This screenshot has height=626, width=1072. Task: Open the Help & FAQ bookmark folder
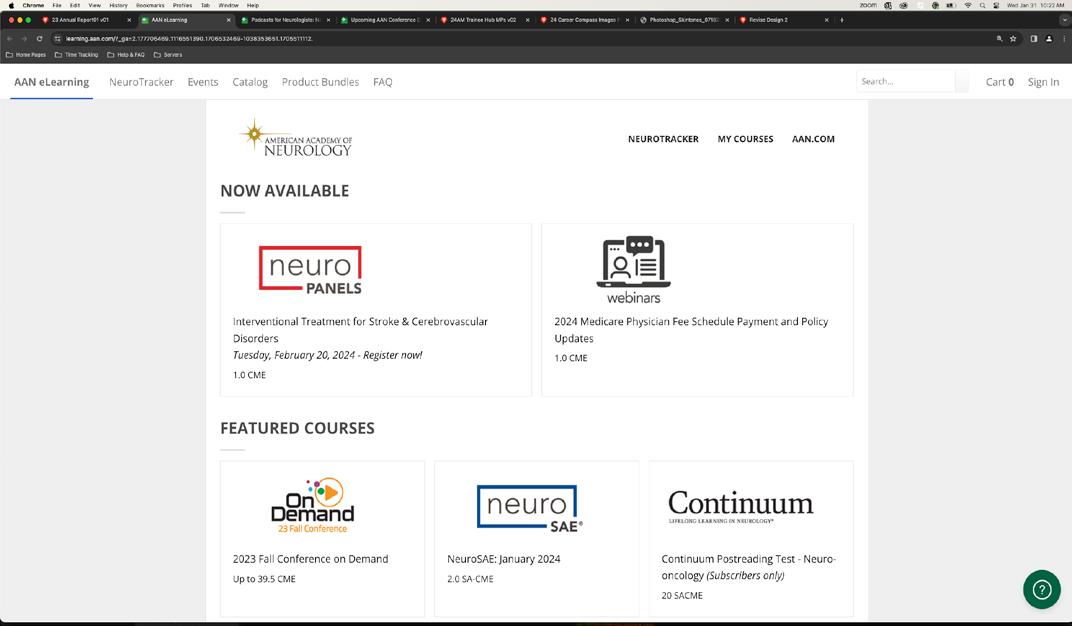click(x=126, y=55)
